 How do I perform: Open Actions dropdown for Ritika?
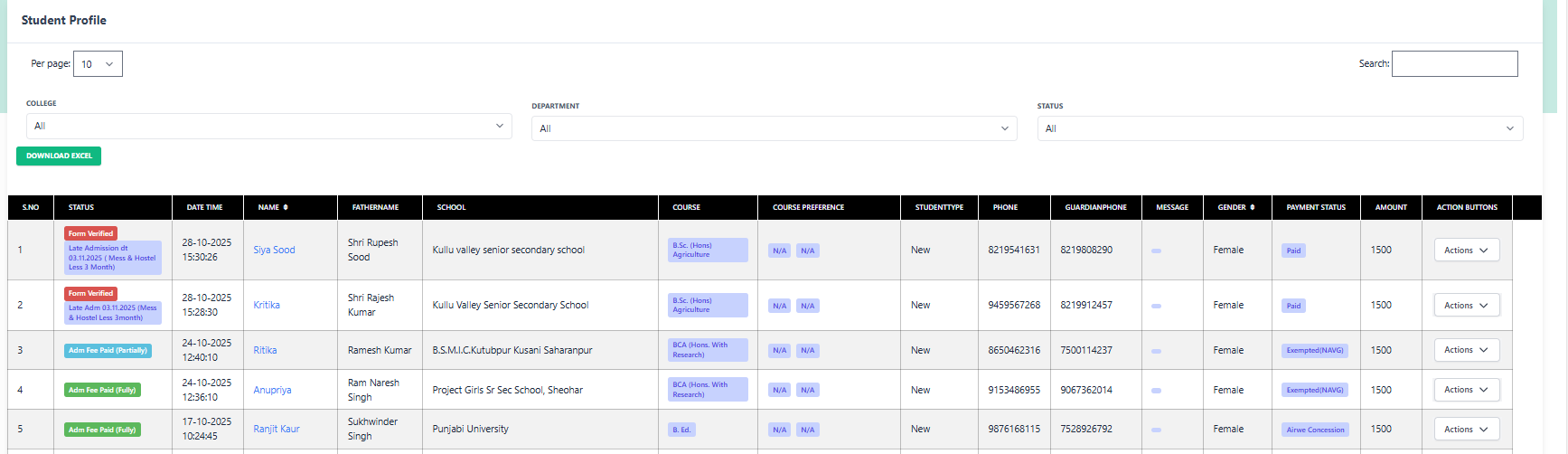coord(1467,350)
